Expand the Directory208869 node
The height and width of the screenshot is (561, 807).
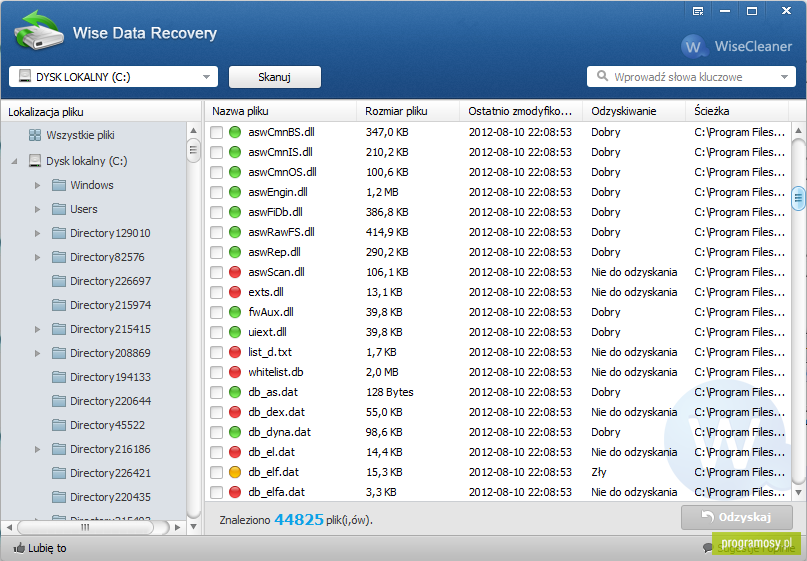tap(37, 354)
